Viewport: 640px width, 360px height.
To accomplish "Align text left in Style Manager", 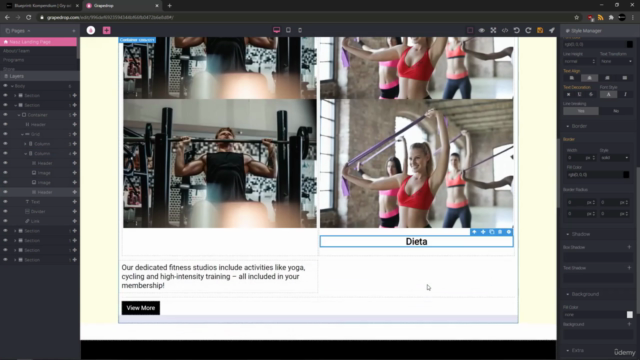I will (x=571, y=78).
